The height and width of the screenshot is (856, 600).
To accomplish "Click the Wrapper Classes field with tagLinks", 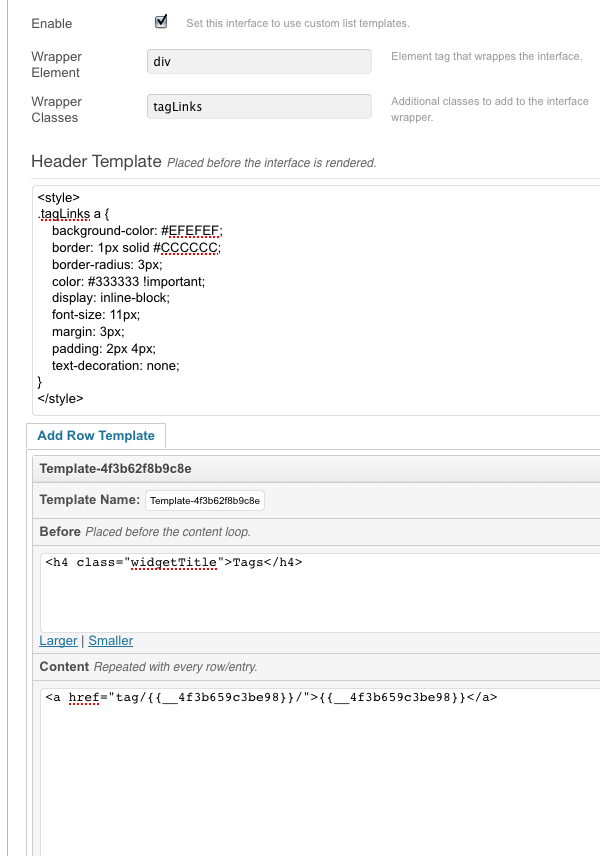I will click(259, 106).
